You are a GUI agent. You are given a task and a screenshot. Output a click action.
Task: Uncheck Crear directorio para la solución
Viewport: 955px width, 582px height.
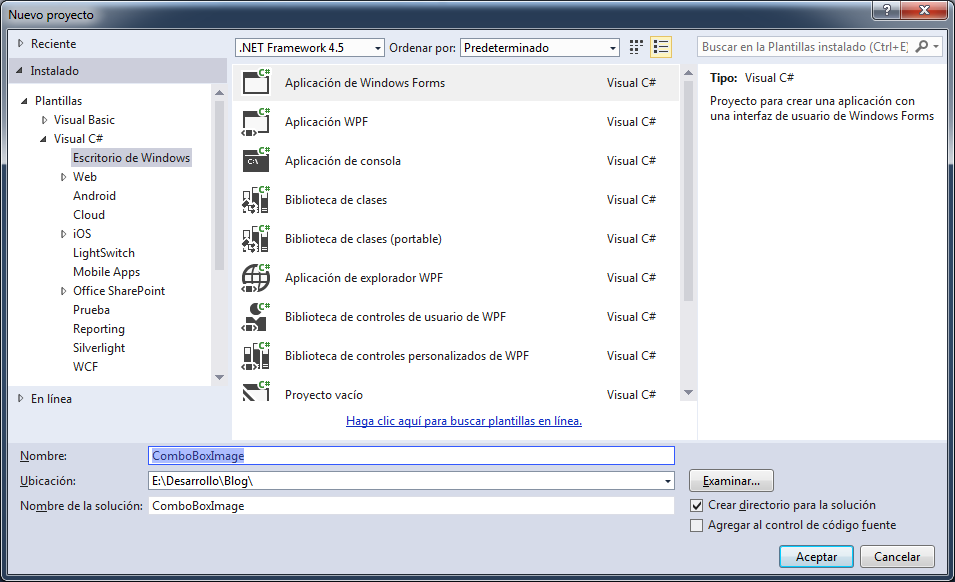696,506
